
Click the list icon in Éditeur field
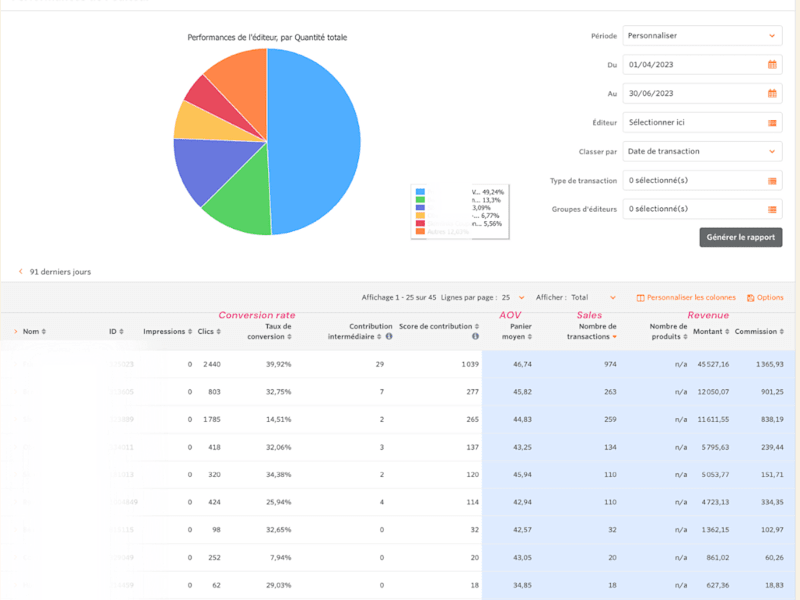(772, 122)
